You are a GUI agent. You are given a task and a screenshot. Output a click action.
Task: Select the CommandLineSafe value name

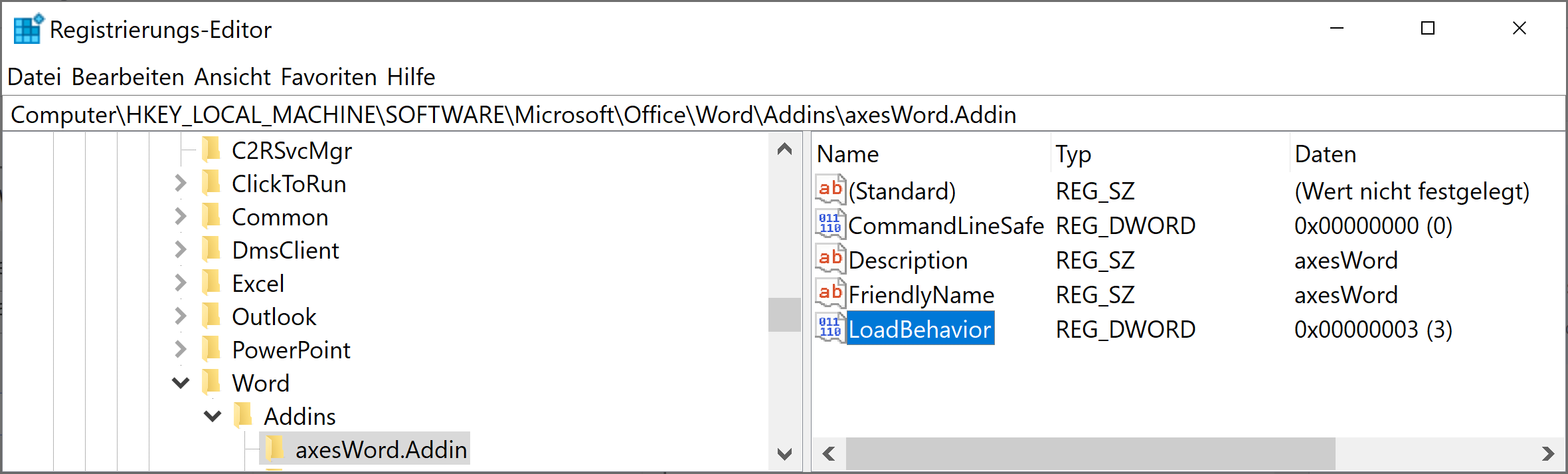pos(946,226)
